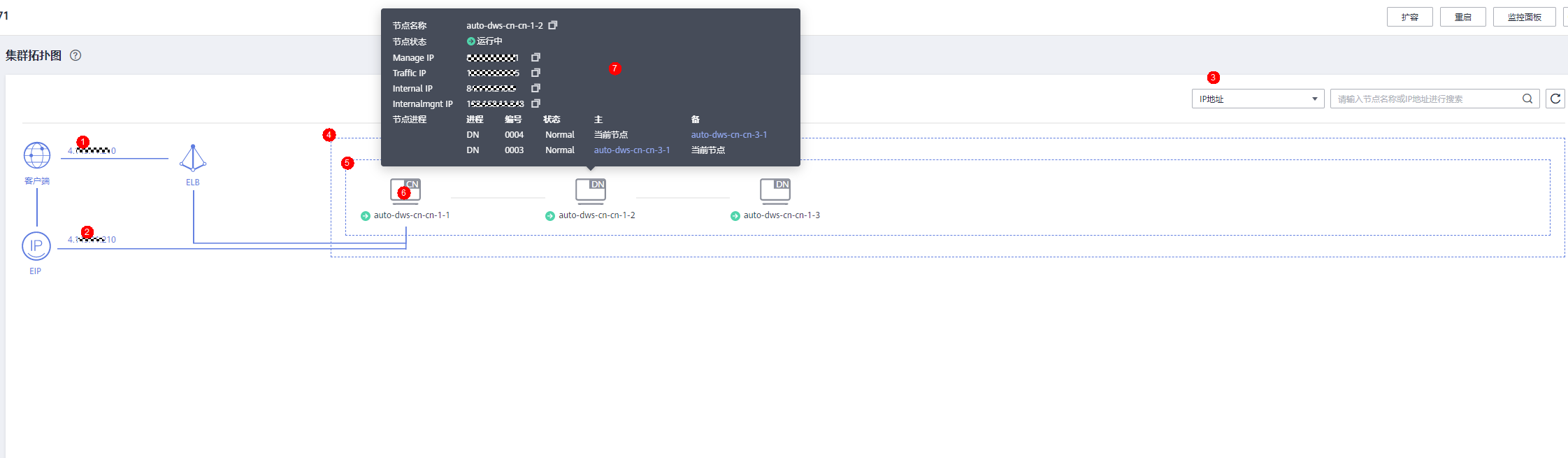The height and width of the screenshot is (458, 1568).
Task: Select the CN node auto-dws-cn-cn-1-1 icon
Action: coord(405,191)
